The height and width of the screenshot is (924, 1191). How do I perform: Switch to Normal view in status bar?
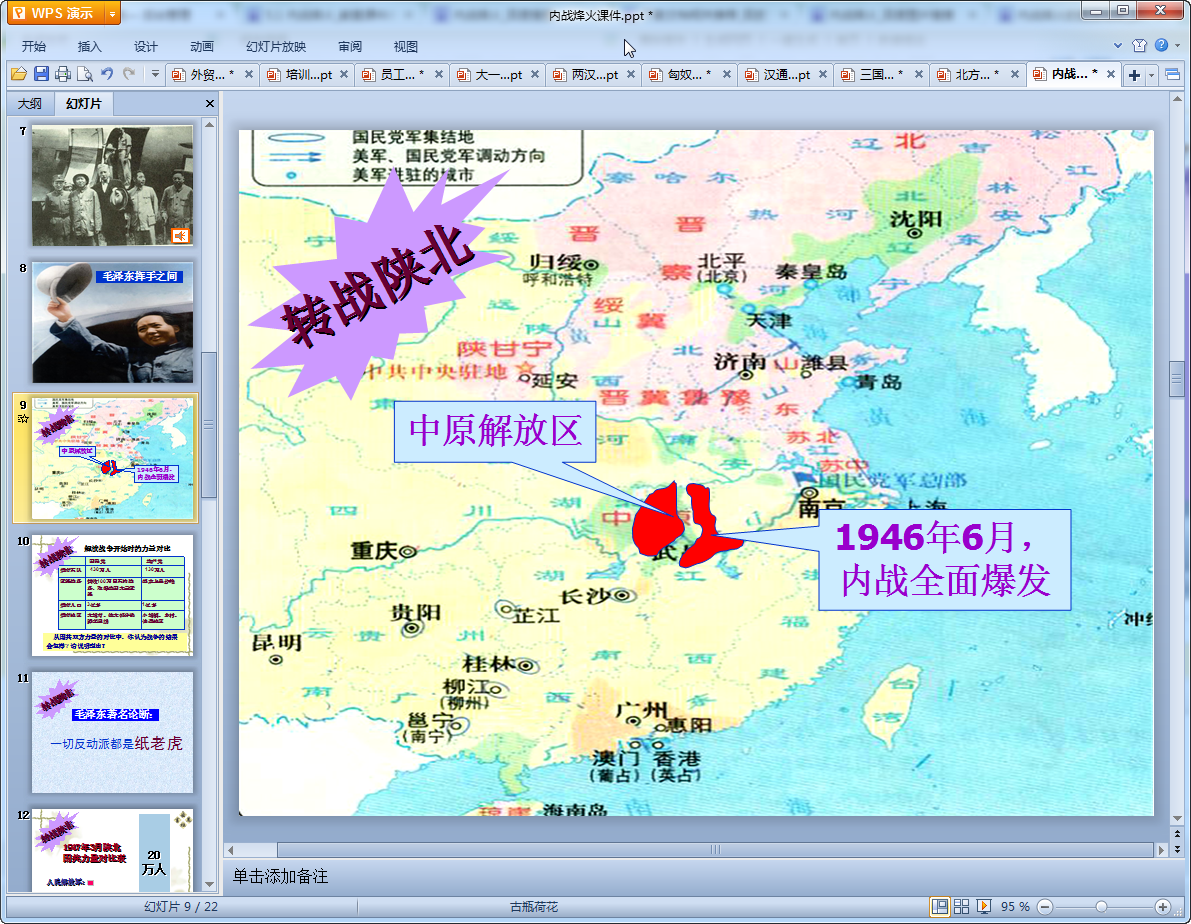click(x=939, y=906)
